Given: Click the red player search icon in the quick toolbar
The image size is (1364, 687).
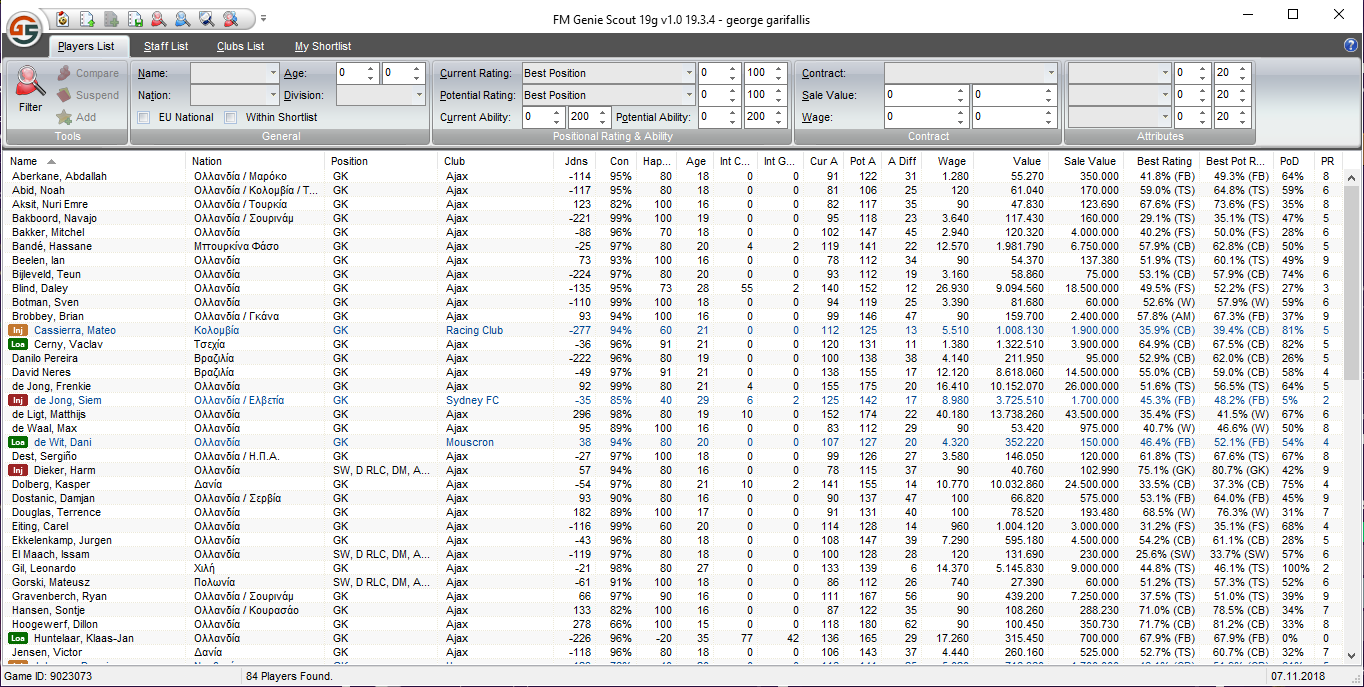Looking at the screenshot, I should 158,18.
